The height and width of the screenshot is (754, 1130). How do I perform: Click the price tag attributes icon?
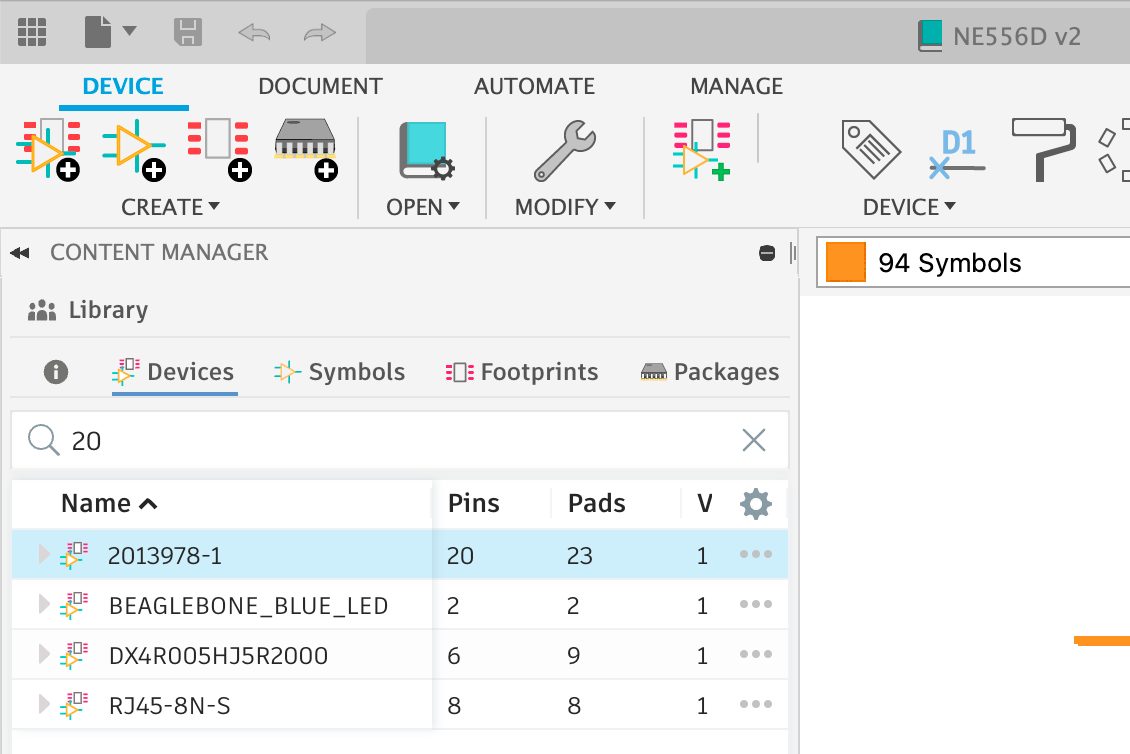click(x=871, y=150)
